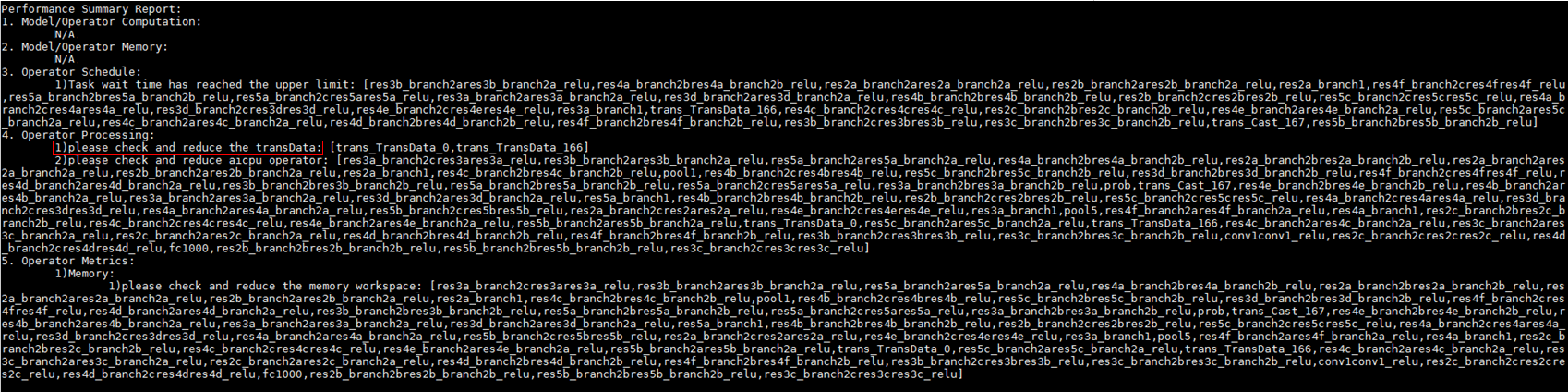The width and height of the screenshot is (1568, 392).
Task: Select trans_Cast_167 at the end of the schedule list
Action: pos(1258,122)
